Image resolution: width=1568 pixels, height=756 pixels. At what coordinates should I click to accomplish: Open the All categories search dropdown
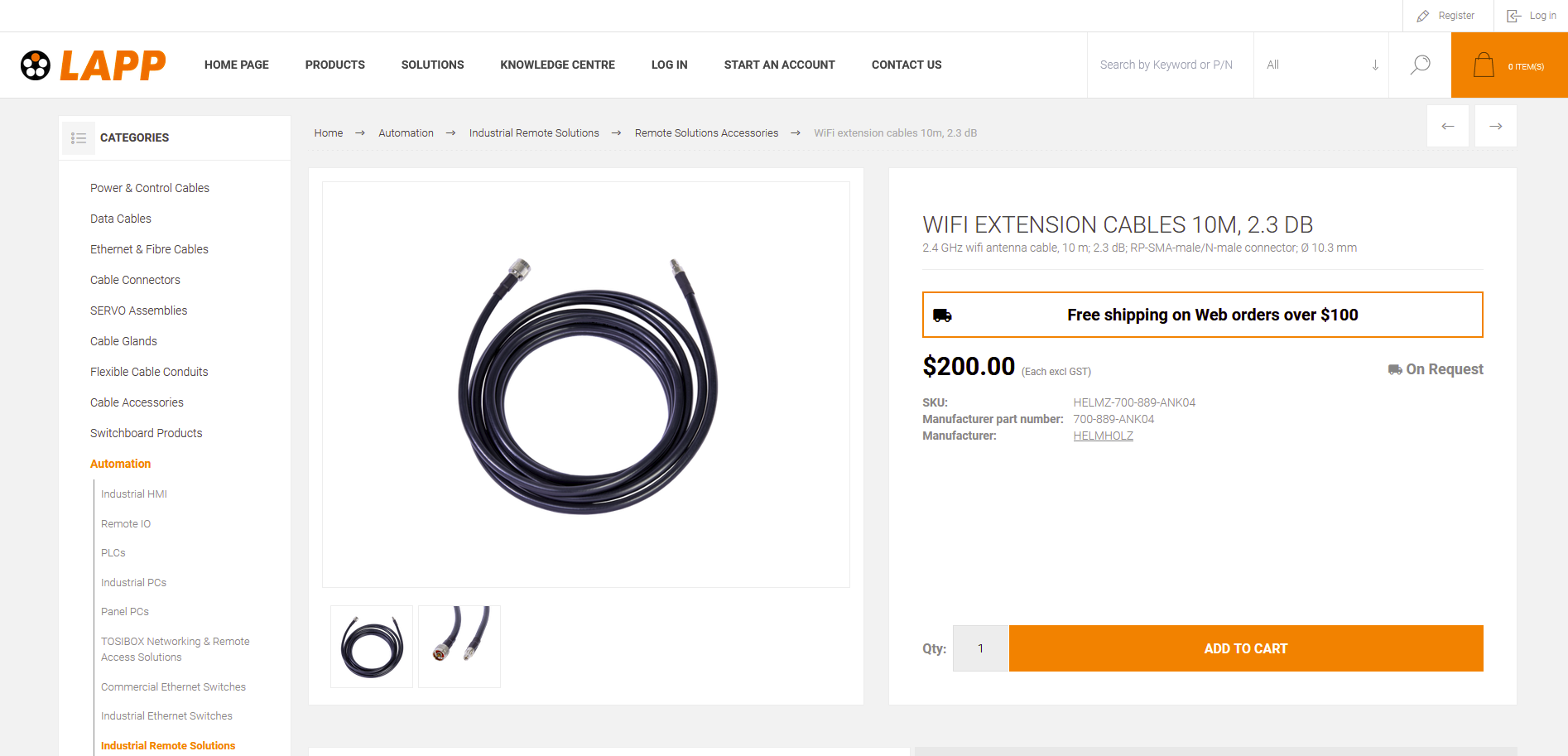click(1321, 65)
